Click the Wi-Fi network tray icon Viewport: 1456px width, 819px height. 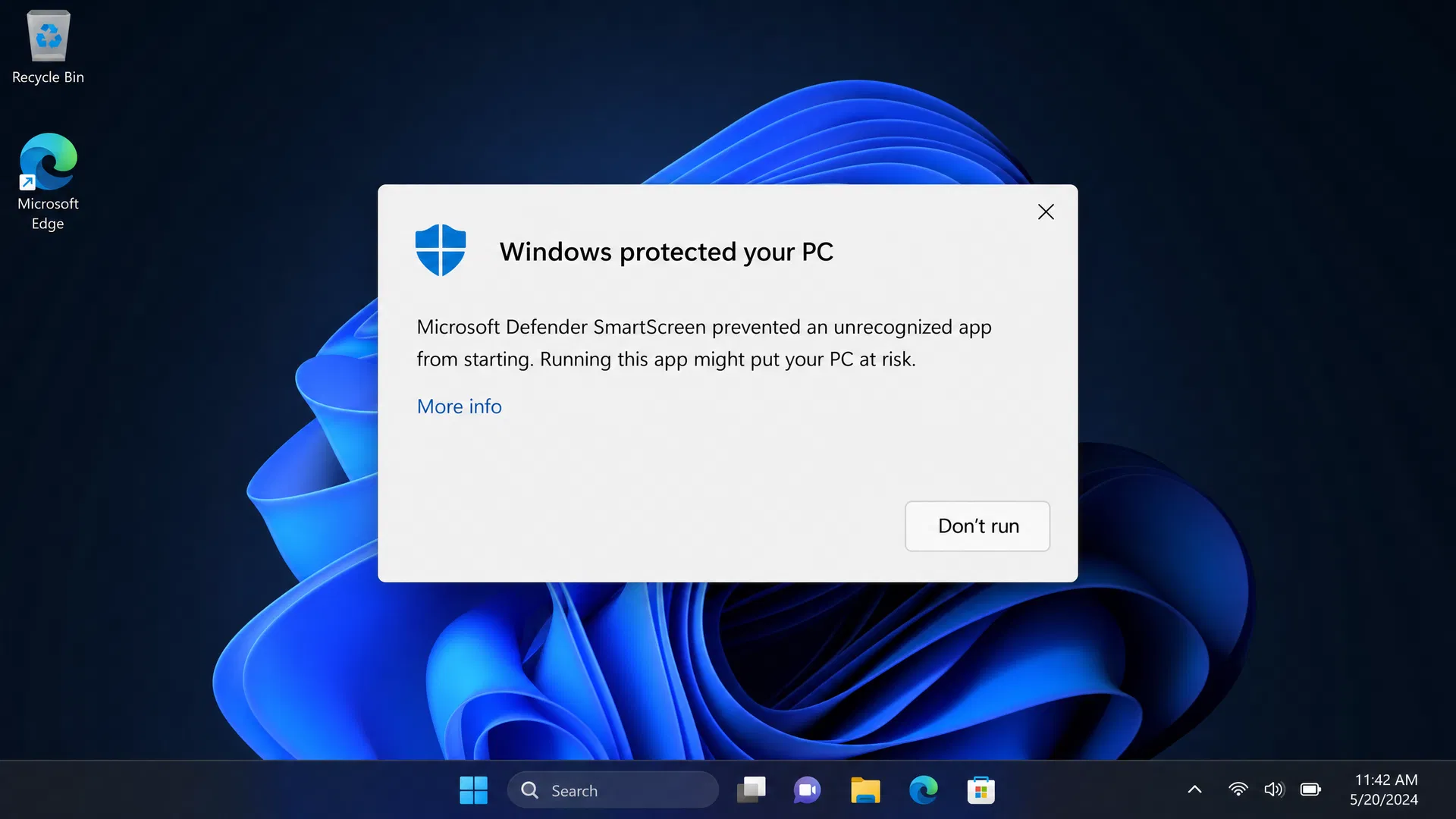pyautogui.click(x=1238, y=789)
